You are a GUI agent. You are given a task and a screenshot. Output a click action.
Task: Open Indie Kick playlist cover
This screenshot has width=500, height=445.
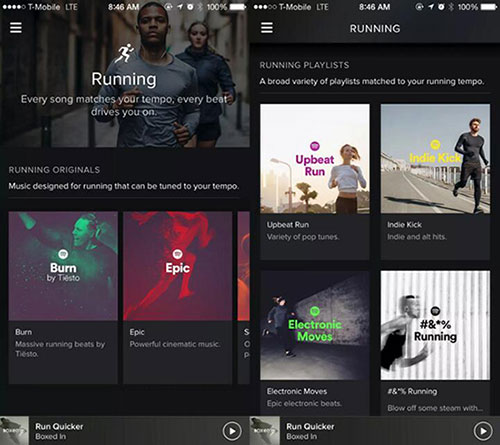point(435,159)
